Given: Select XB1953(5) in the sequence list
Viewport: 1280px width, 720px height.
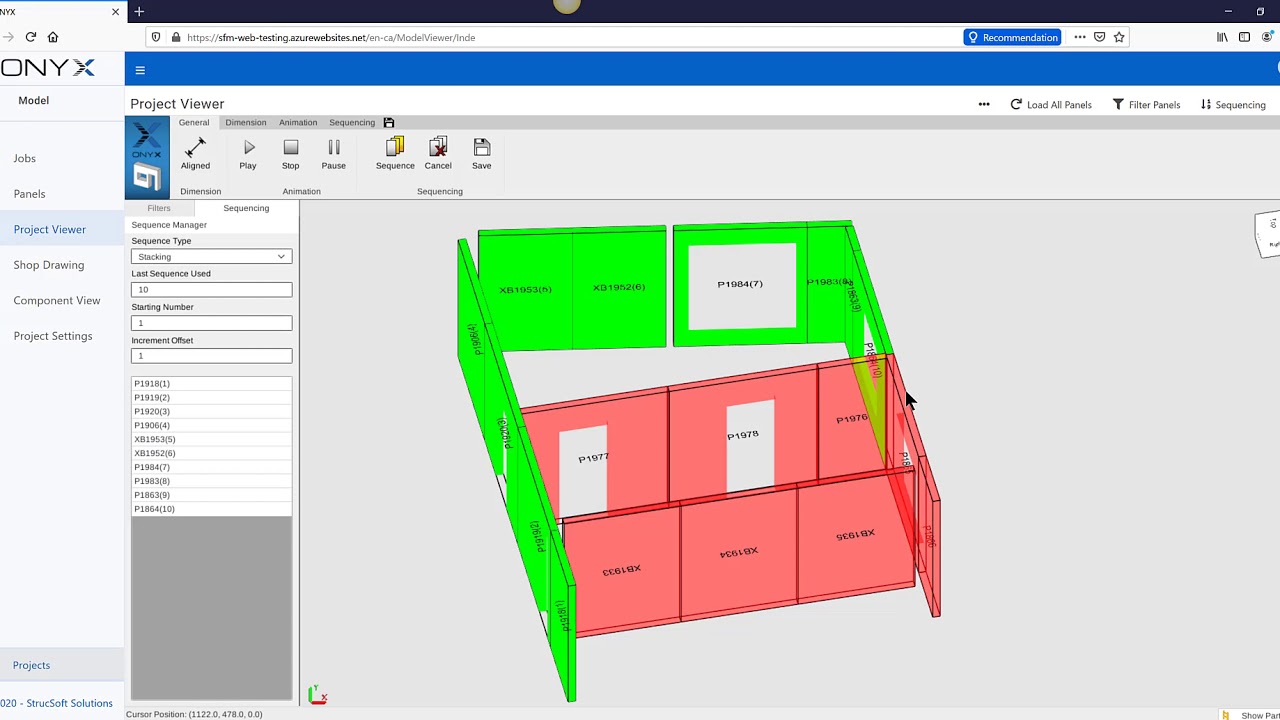Looking at the screenshot, I should (x=211, y=440).
